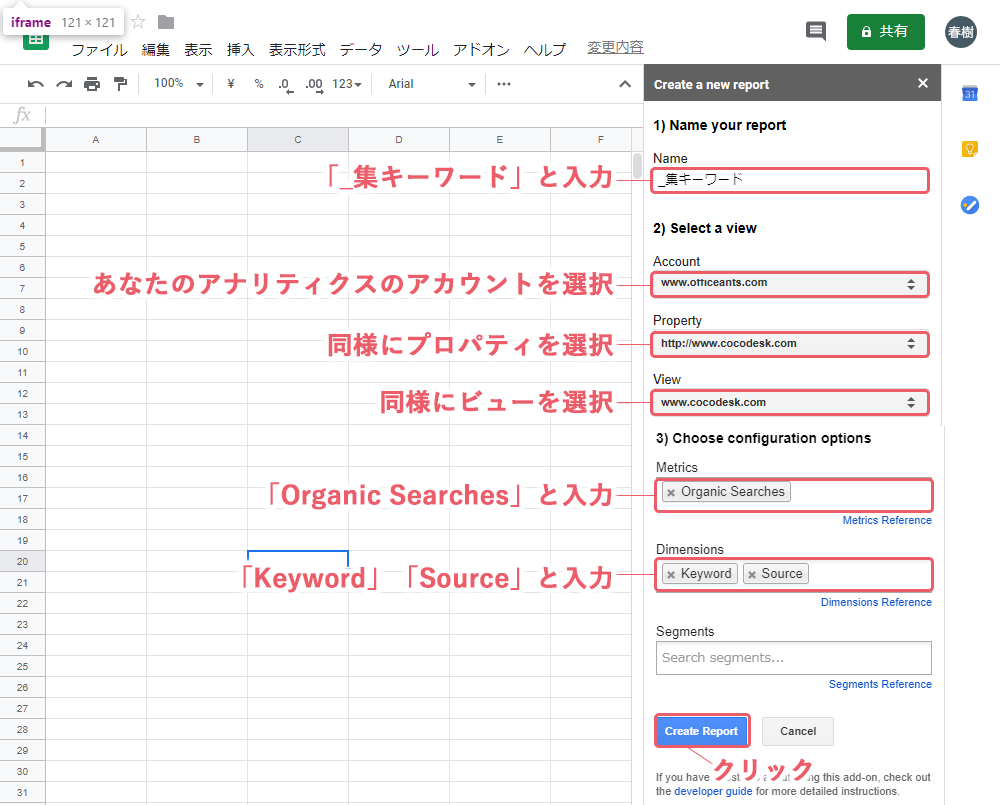Apply yen currency format
Image resolution: width=1000 pixels, height=805 pixels.
click(230, 84)
